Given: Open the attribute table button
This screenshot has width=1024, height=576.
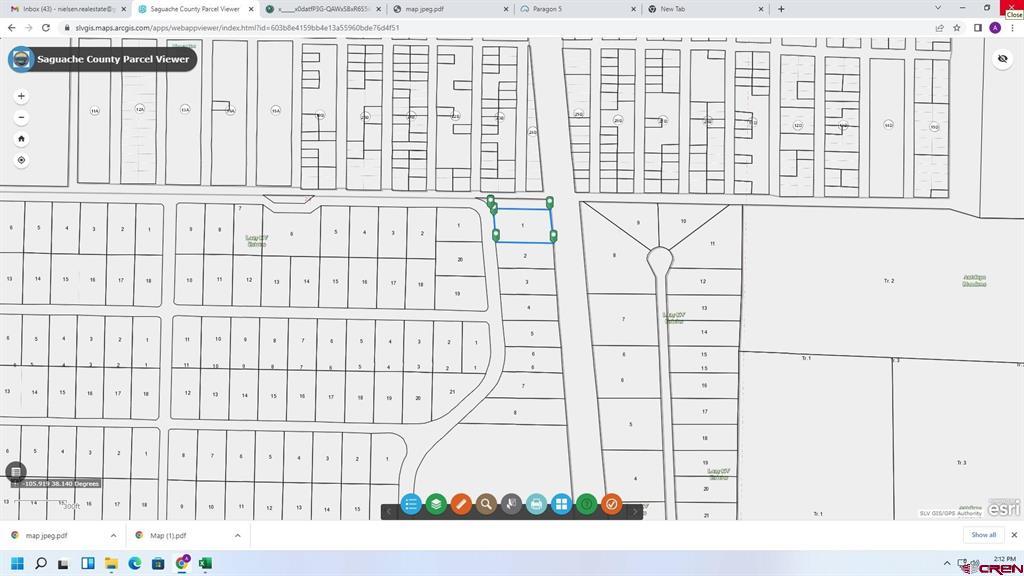Looking at the screenshot, I should (15, 472).
